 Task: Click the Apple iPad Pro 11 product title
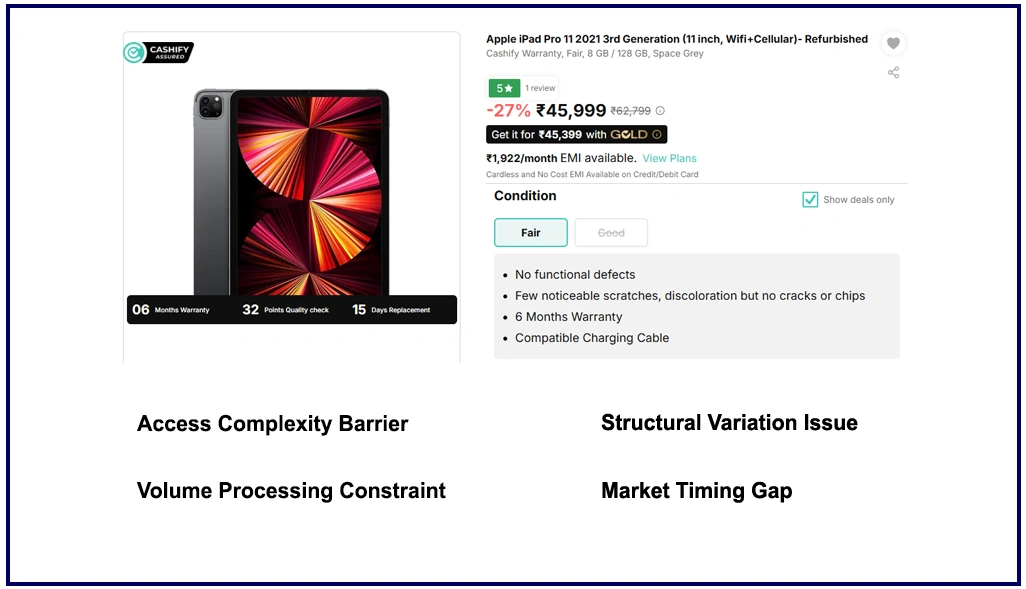tap(677, 39)
